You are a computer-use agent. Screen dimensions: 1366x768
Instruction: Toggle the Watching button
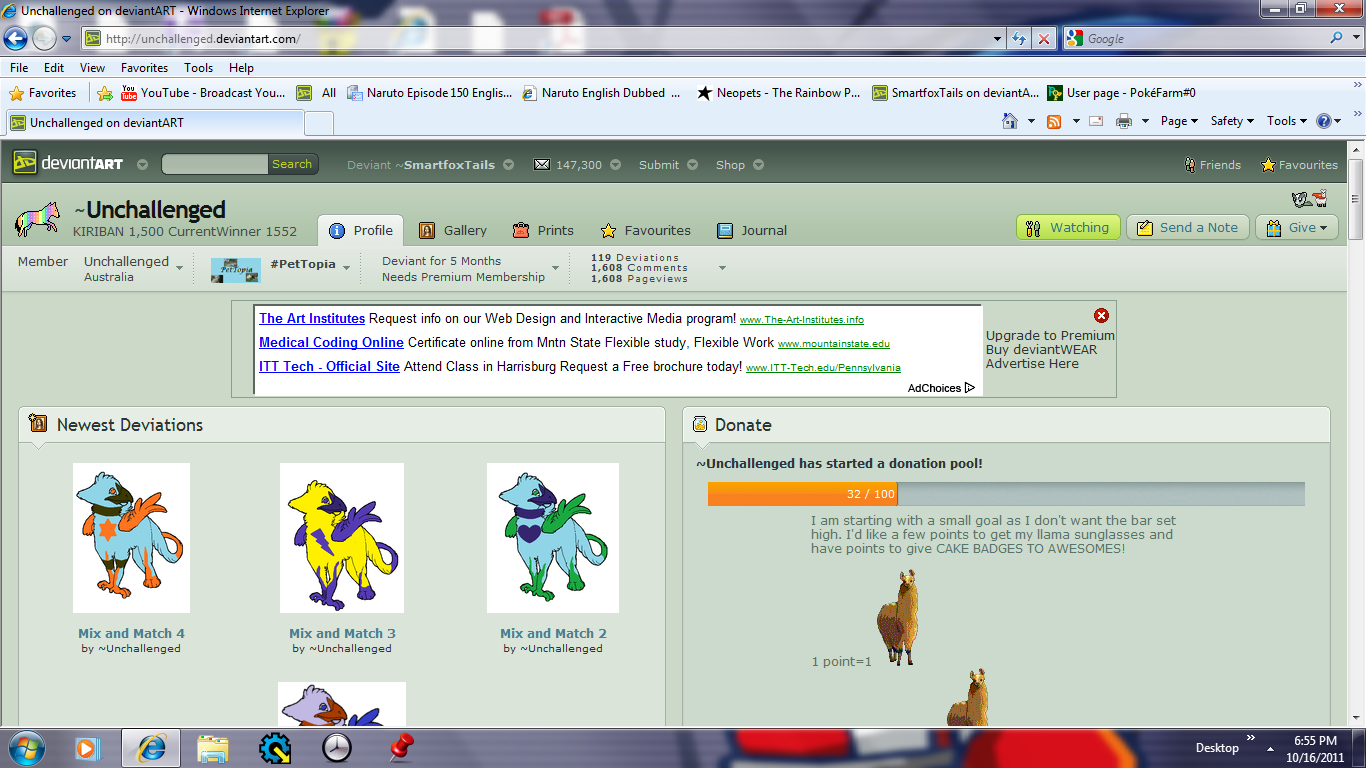(x=1068, y=227)
